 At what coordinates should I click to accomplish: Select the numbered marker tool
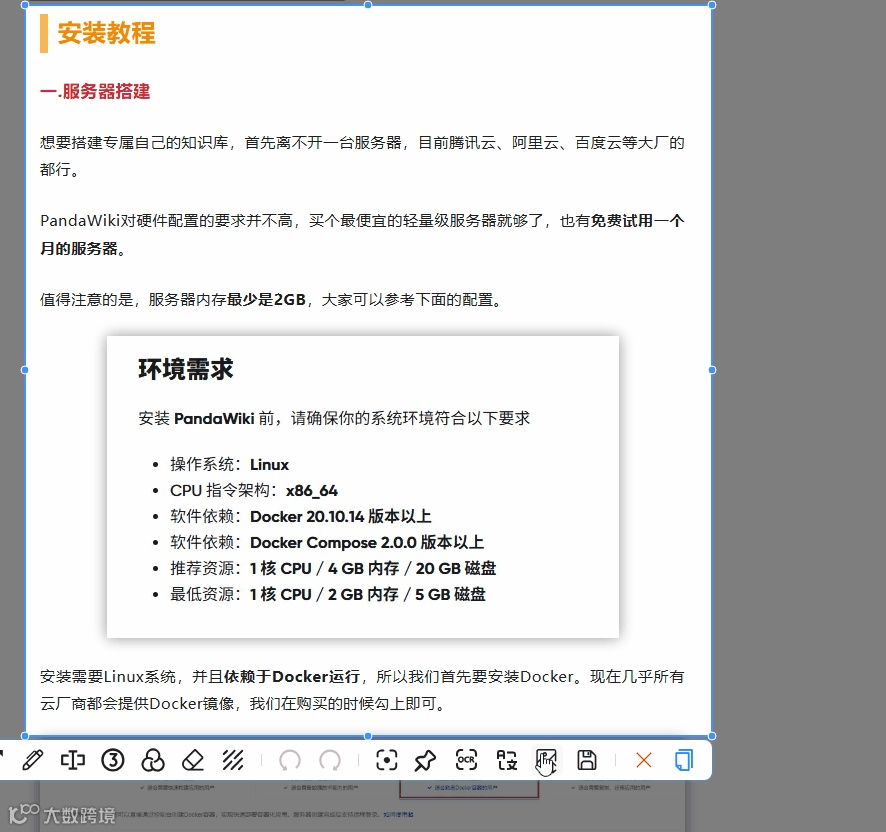112,760
